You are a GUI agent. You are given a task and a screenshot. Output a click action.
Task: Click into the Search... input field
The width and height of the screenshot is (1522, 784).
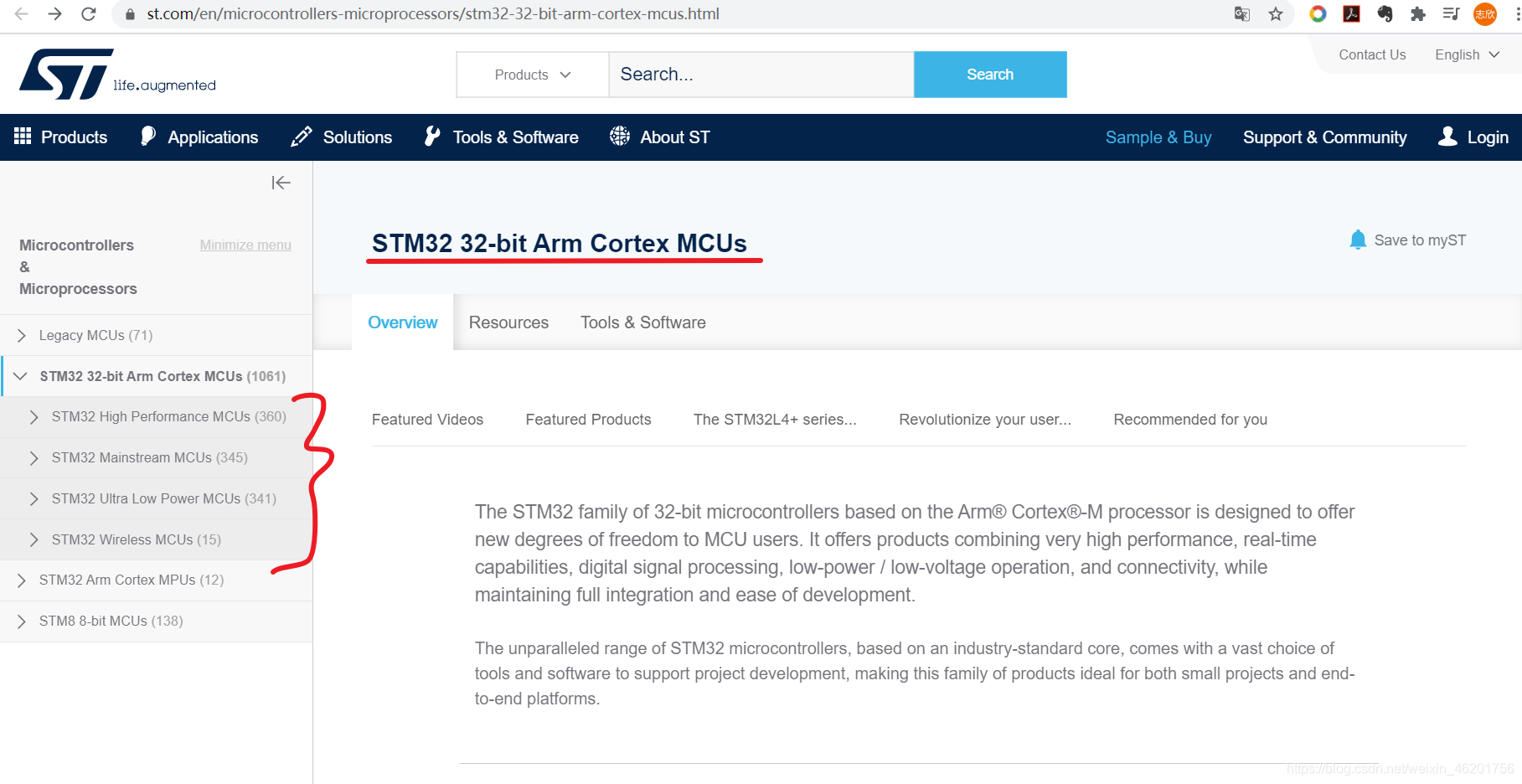click(761, 75)
